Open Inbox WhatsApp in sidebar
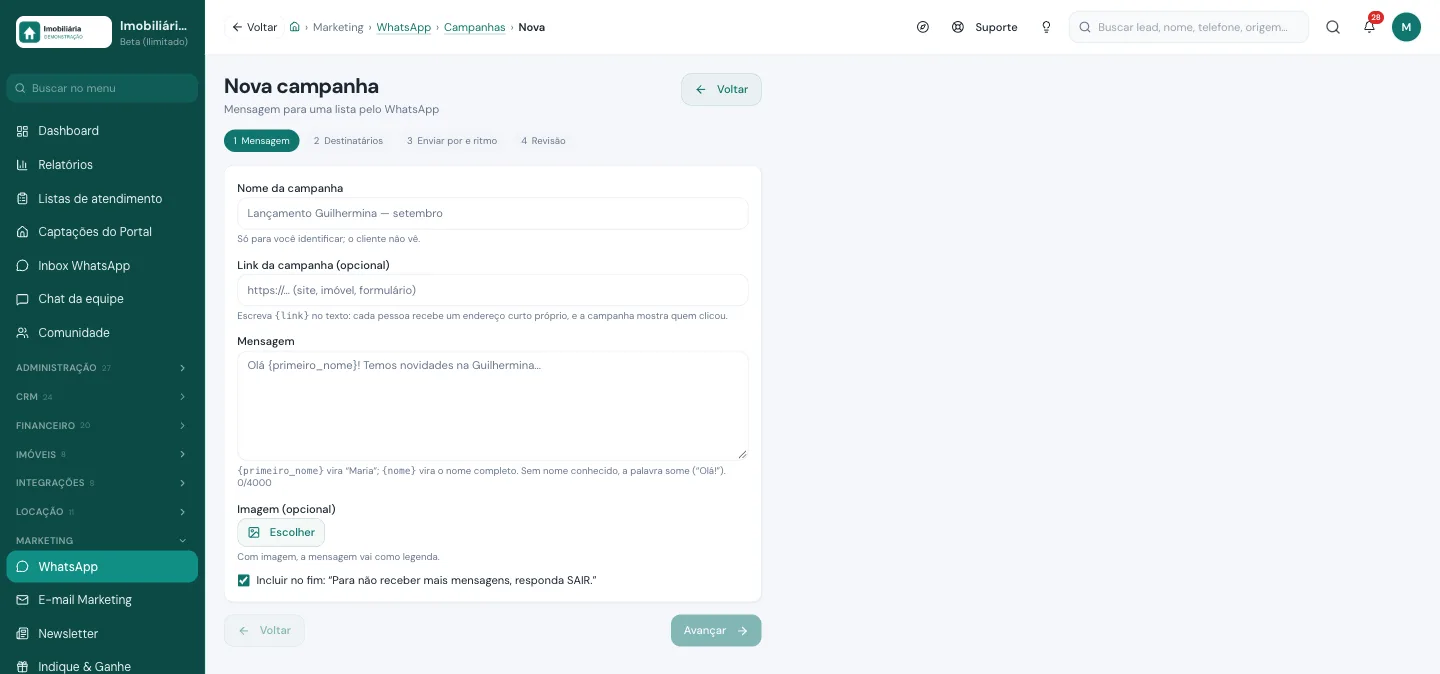 click(x=102, y=266)
